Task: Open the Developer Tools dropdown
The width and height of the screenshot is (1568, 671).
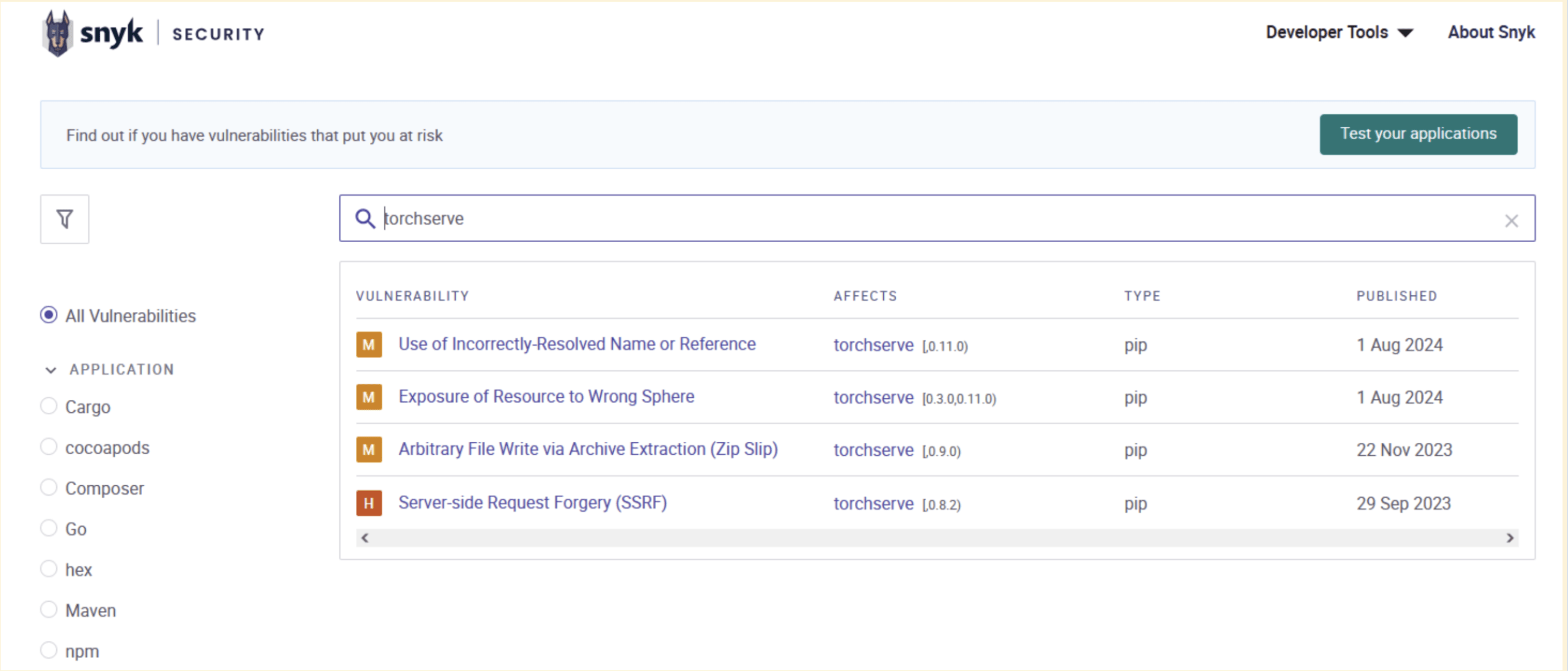Action: [1340, 32]
